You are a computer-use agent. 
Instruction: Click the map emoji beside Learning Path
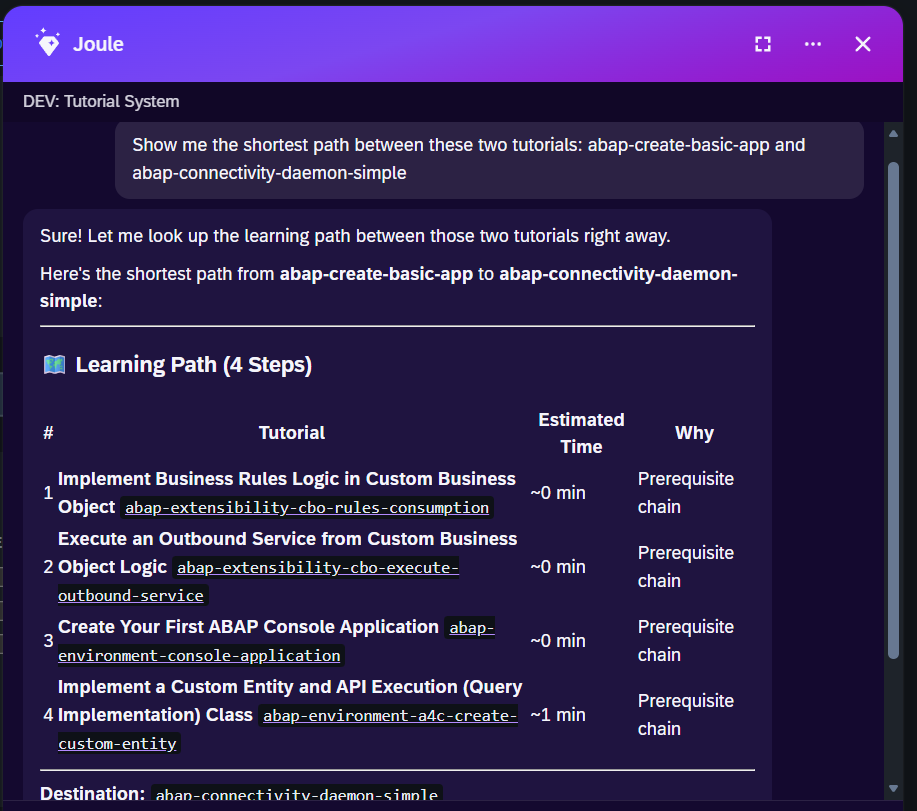[x=54, y=364]
